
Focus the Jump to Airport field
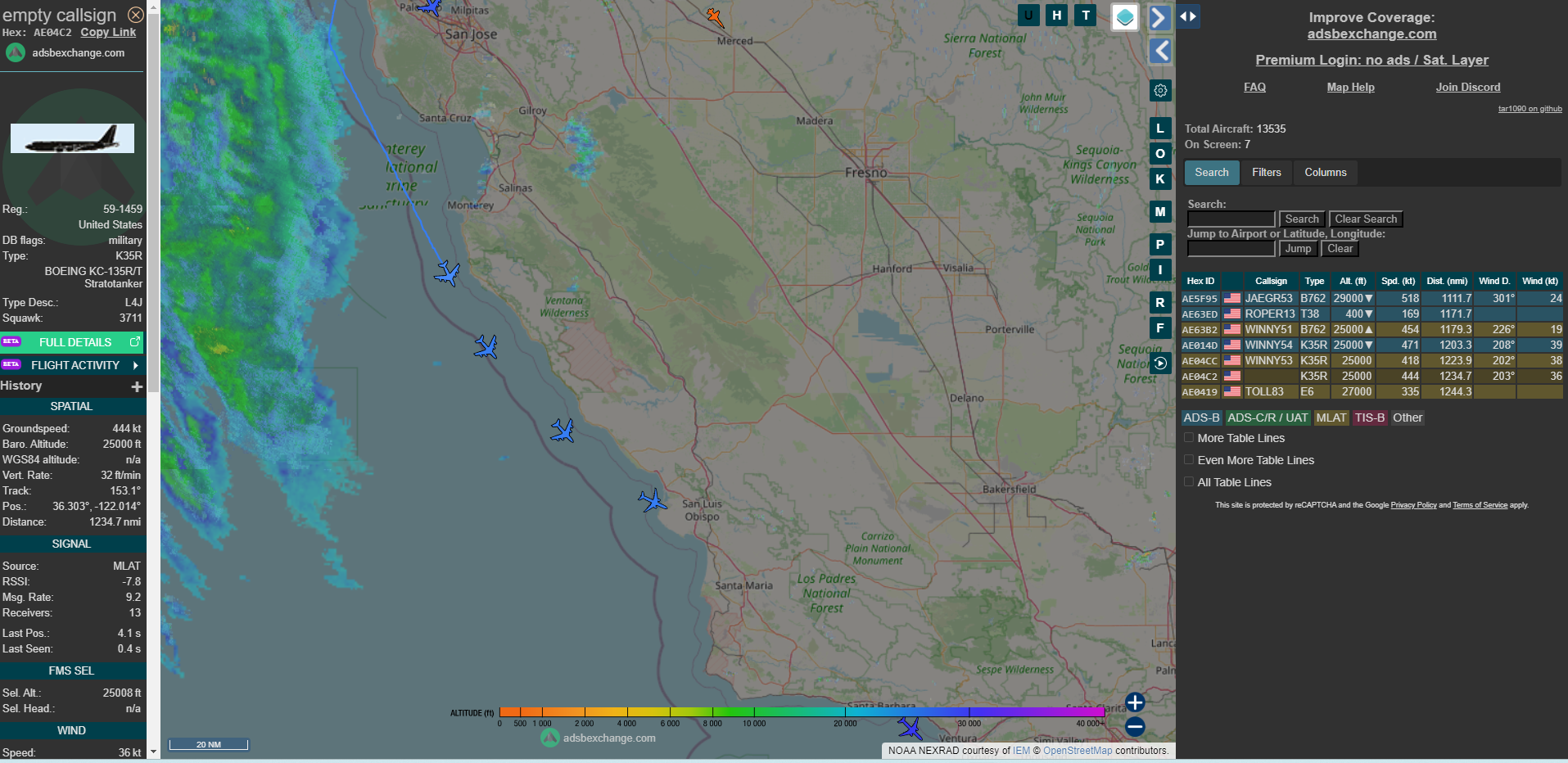click(1231, 248)
